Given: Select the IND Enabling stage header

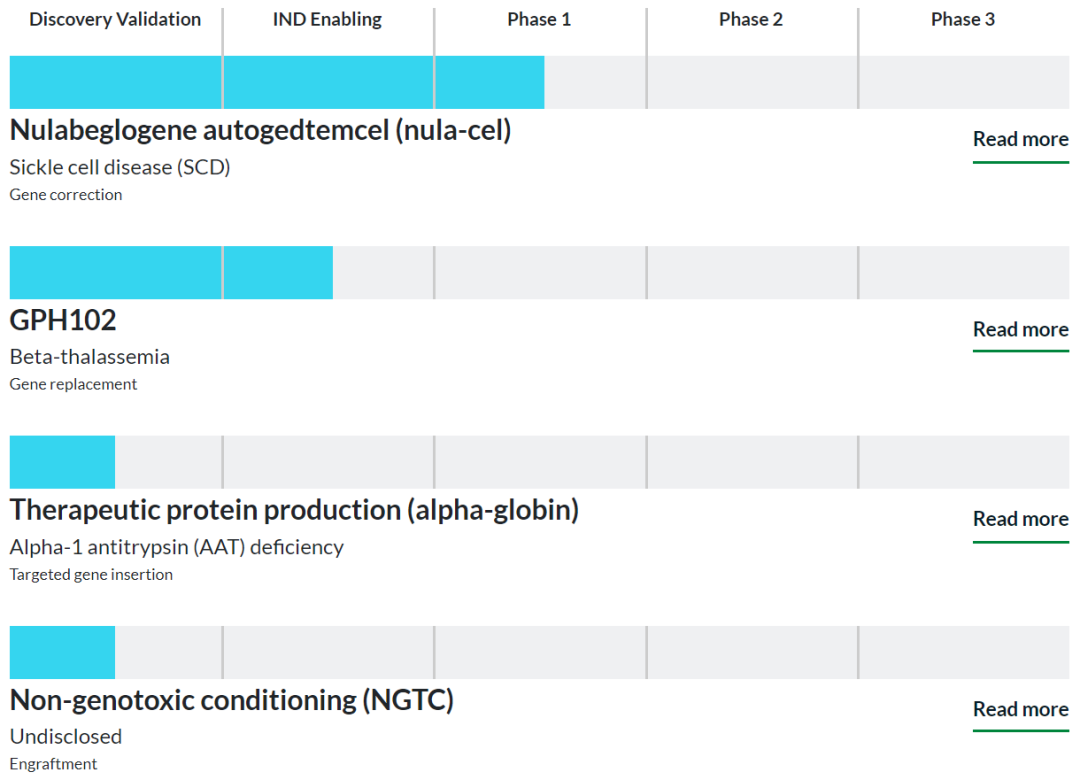Looking at the screenshot, I should coord(327,20).
